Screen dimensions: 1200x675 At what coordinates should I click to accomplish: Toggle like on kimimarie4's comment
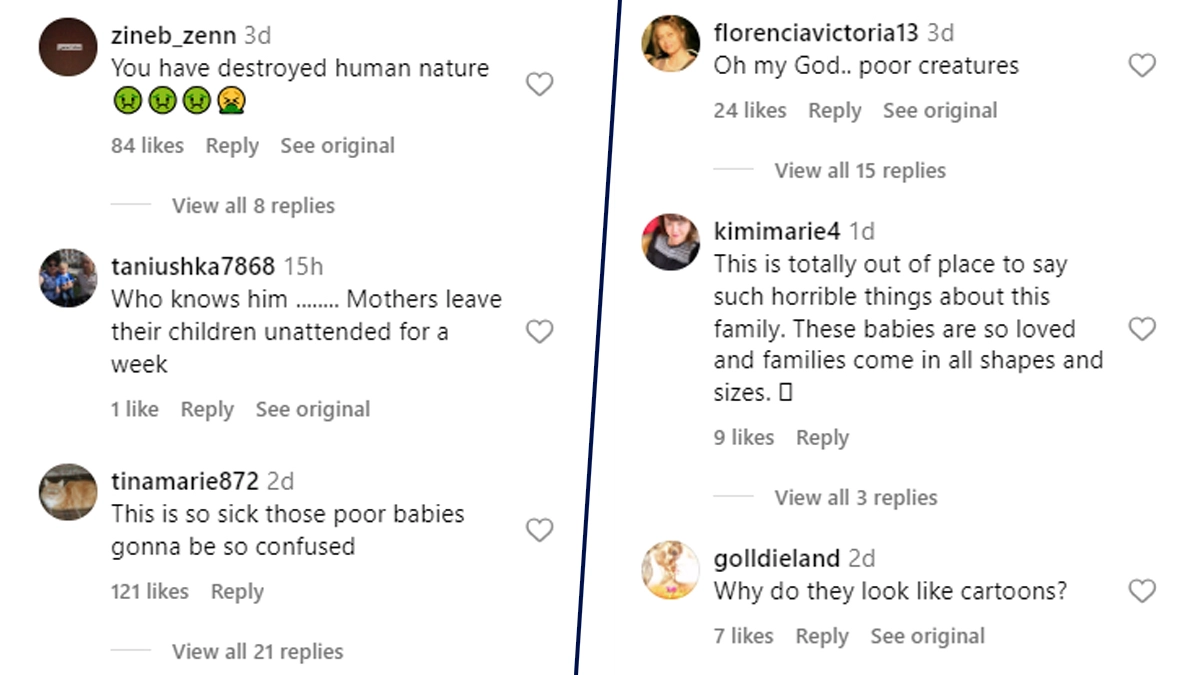1142,329
